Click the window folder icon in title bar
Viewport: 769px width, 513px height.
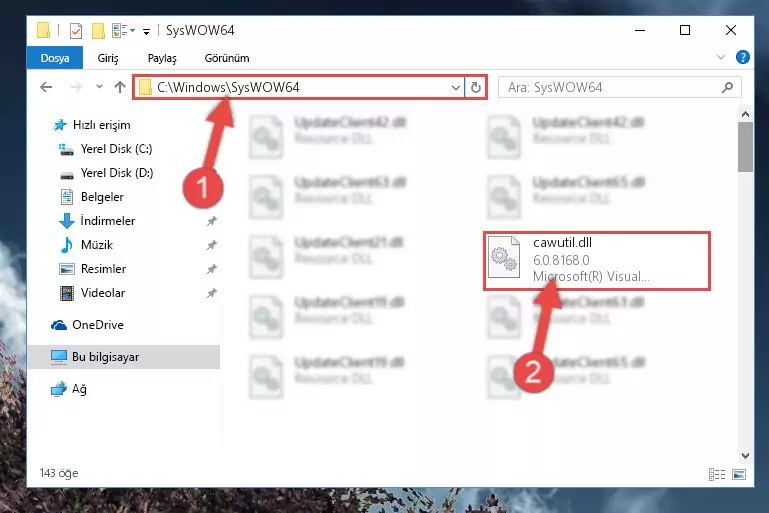[x=43, y=30]
